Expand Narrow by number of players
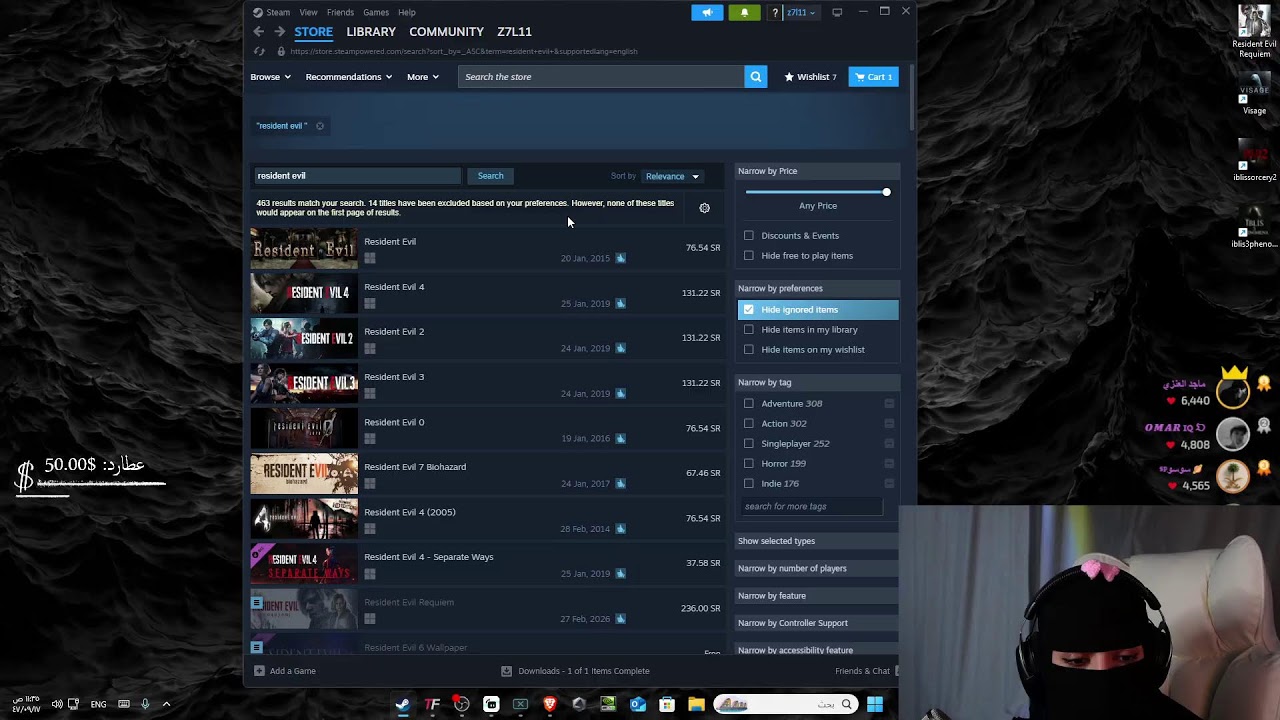Screen dimensions: 1280x720 coord(817,568)
